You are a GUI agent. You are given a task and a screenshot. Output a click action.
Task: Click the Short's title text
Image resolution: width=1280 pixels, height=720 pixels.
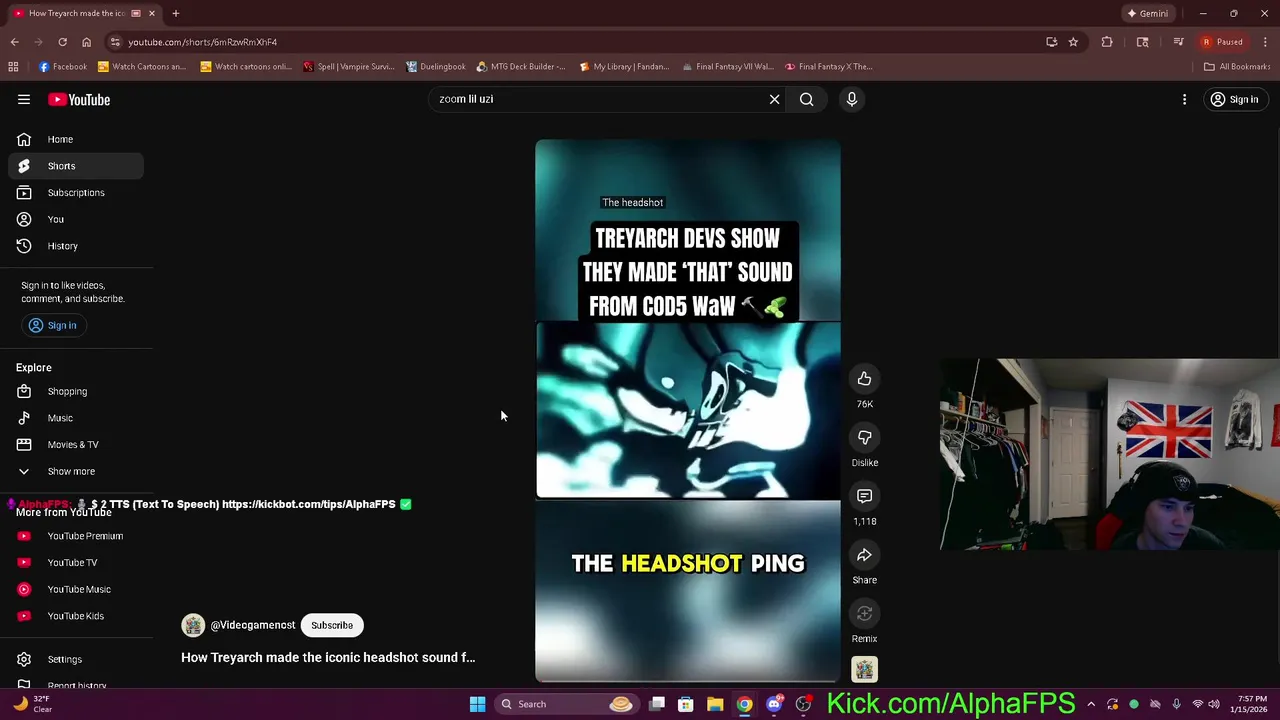pyautogui.click(x=328, y=657)
